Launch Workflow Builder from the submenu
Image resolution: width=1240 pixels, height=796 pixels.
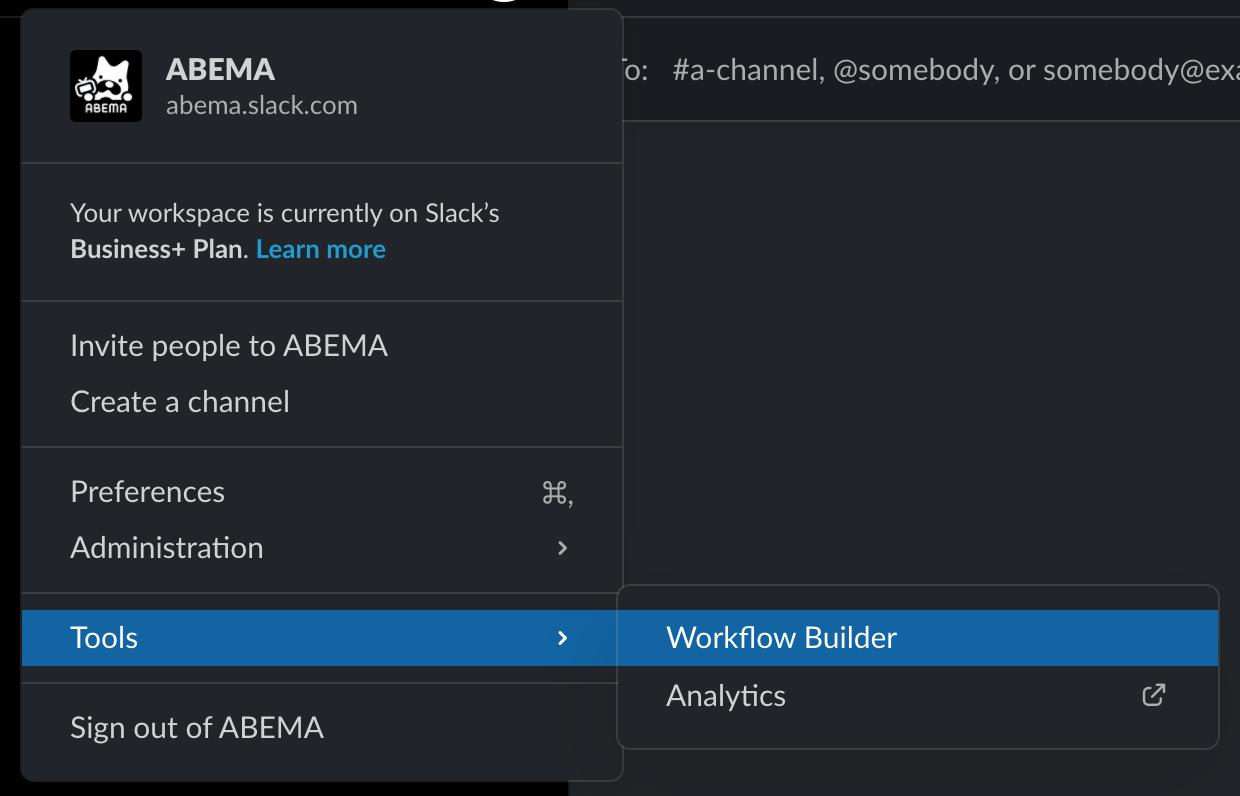tap(918, 638)
